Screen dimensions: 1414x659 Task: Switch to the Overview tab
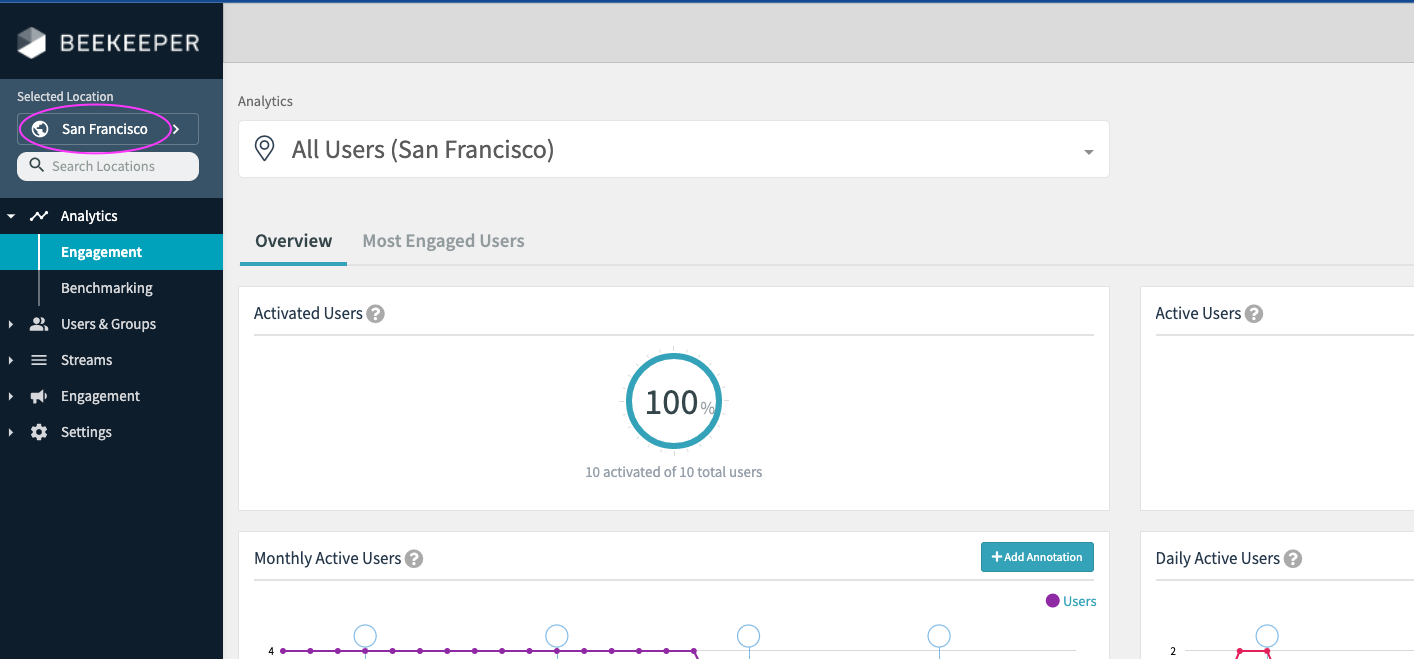[x=293, y=241]
